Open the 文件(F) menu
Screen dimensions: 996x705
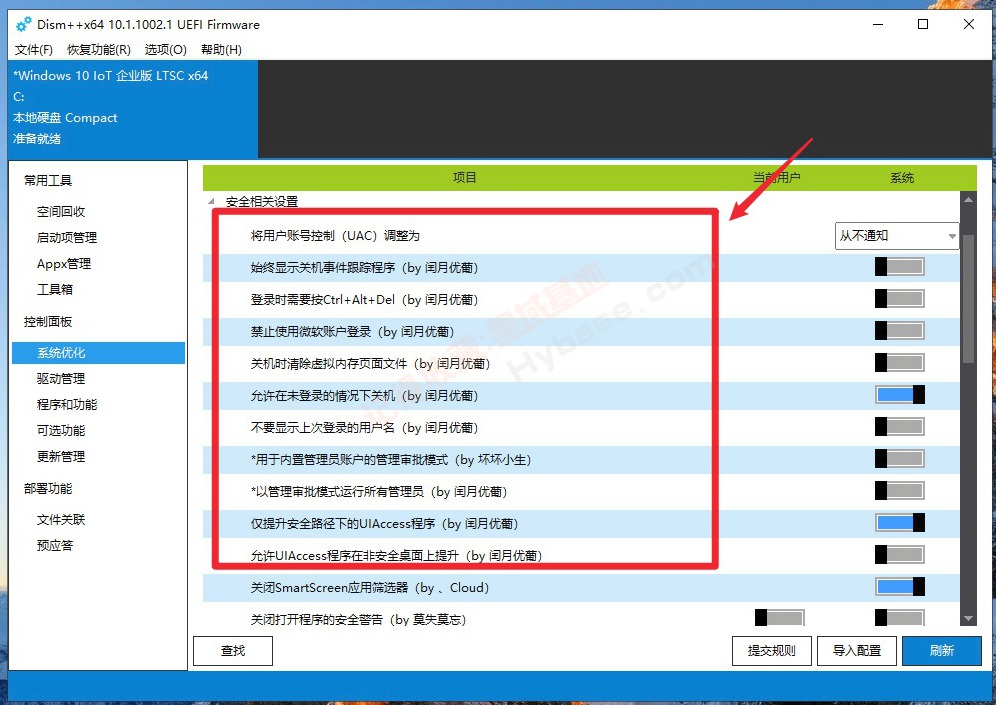(x=34, y=50)
